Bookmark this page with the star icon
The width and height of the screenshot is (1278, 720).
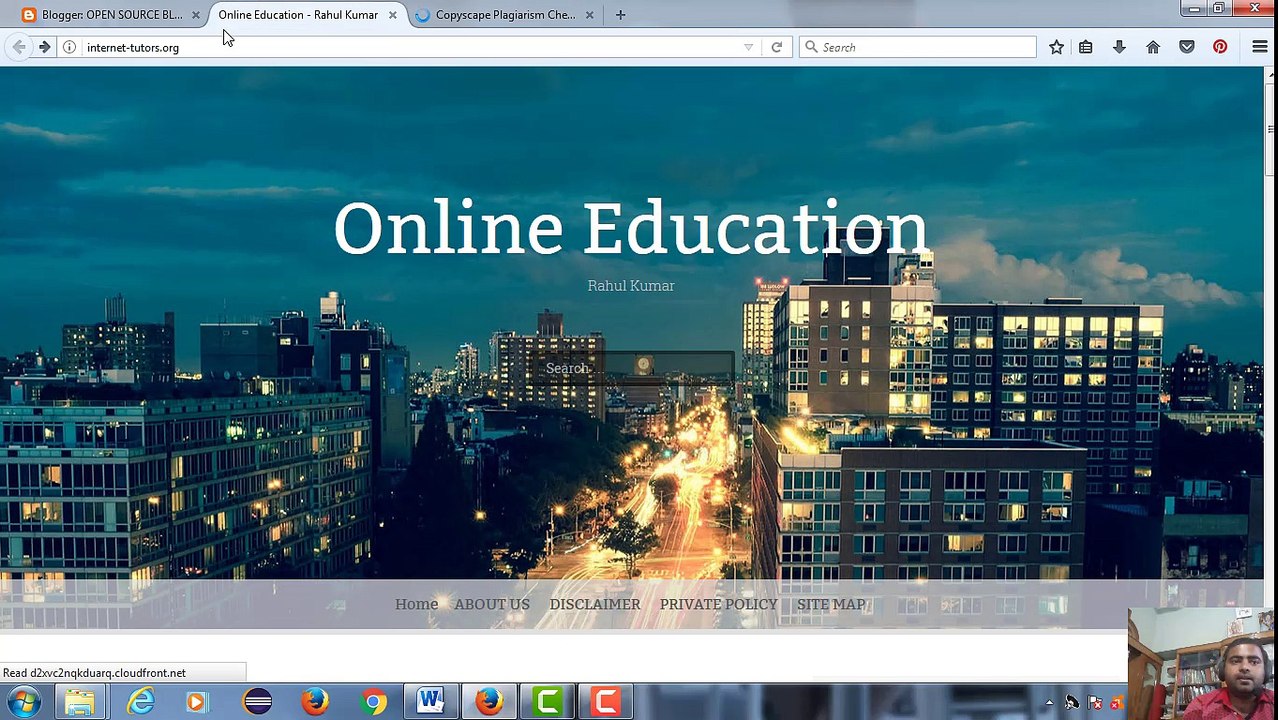[x=1056, y=47]
